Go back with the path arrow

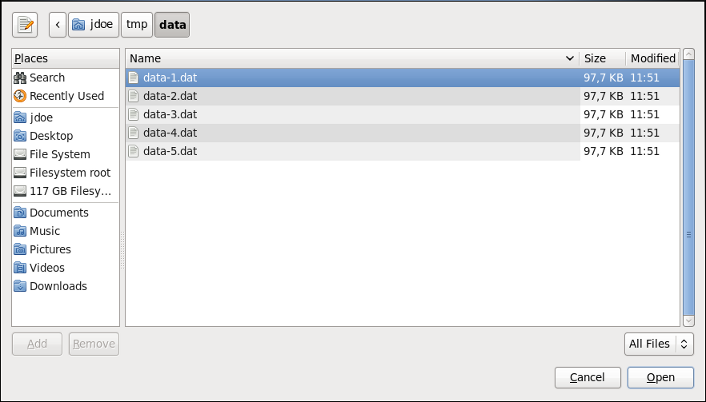point(58,25)
